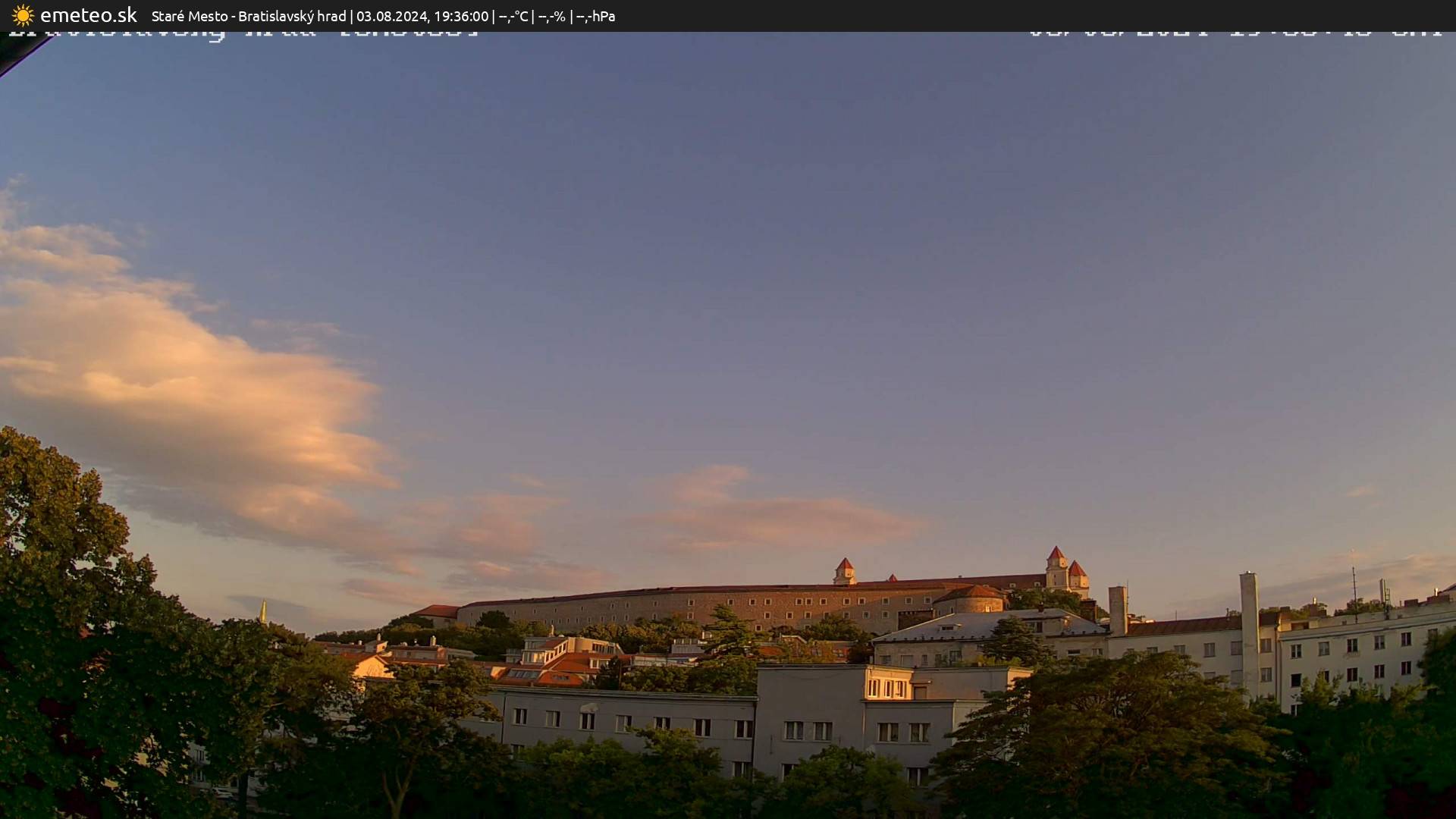Click the sun icon in the emeteo.sk logo
This screenshot has width=1456, height=819.
[x=23, y=15]
